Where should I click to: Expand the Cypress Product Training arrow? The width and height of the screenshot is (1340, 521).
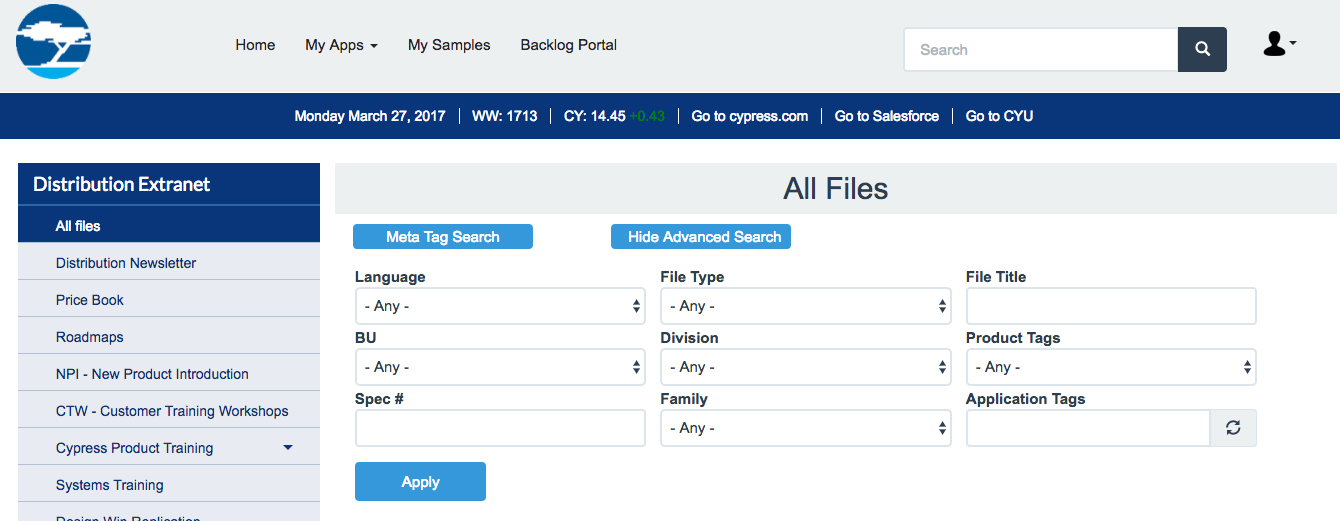[x=288, y=448]
